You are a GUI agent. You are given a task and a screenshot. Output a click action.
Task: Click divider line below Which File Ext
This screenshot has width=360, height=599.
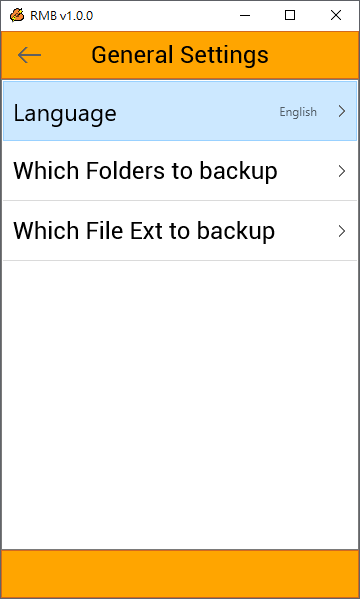180,261
